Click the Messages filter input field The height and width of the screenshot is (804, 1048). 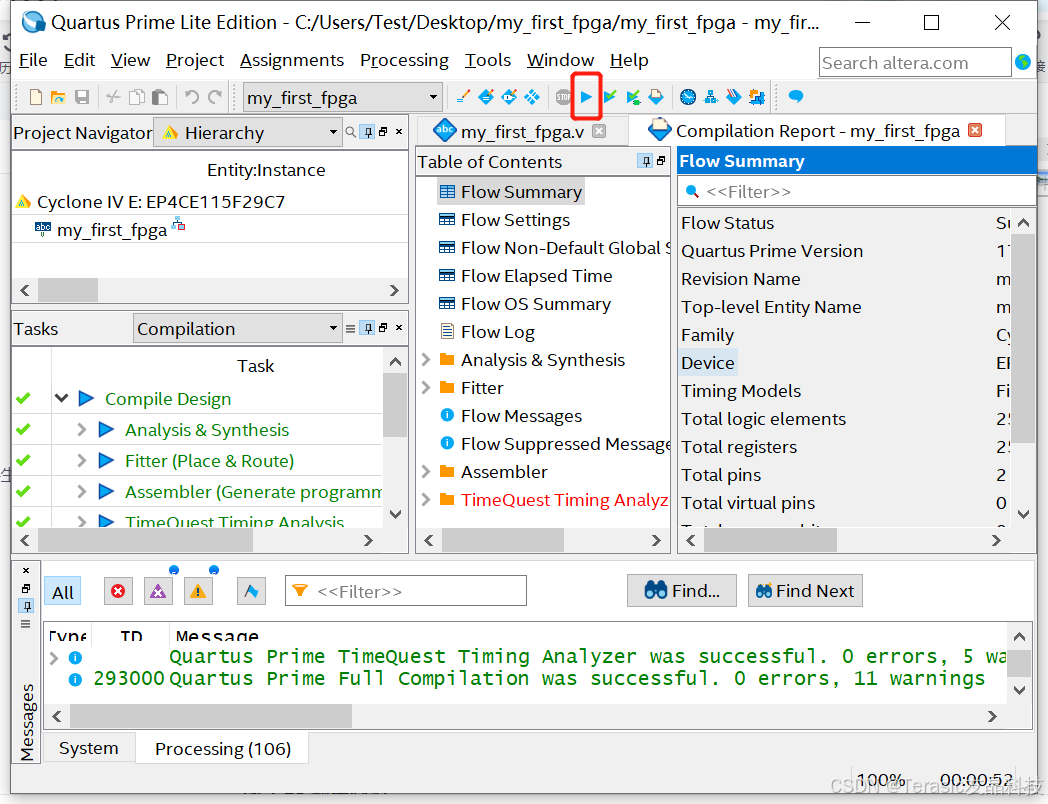[406, 591]
